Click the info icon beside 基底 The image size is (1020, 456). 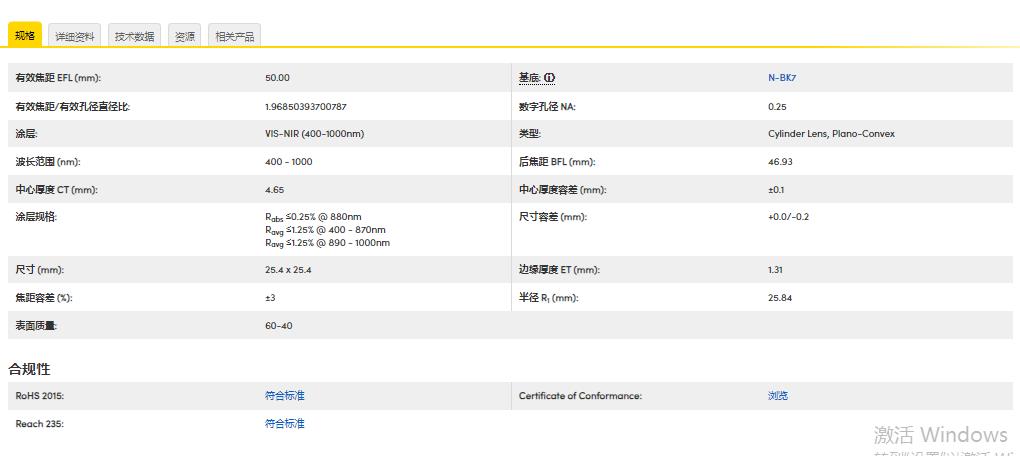tap(549, 78)
